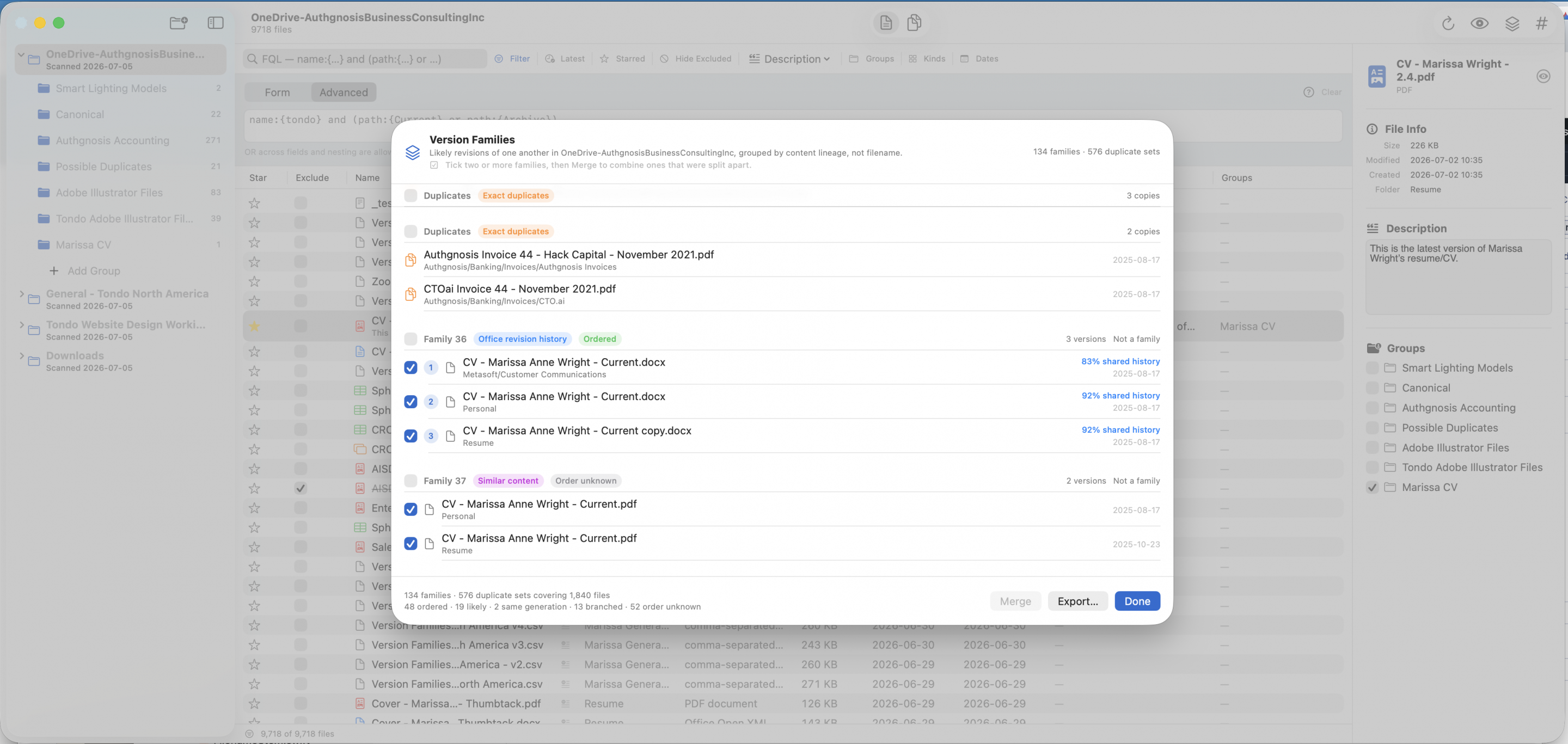Click Hide Excluded in toolbar
Screen dimensions: 1568x744
click(x=696, y=59)
